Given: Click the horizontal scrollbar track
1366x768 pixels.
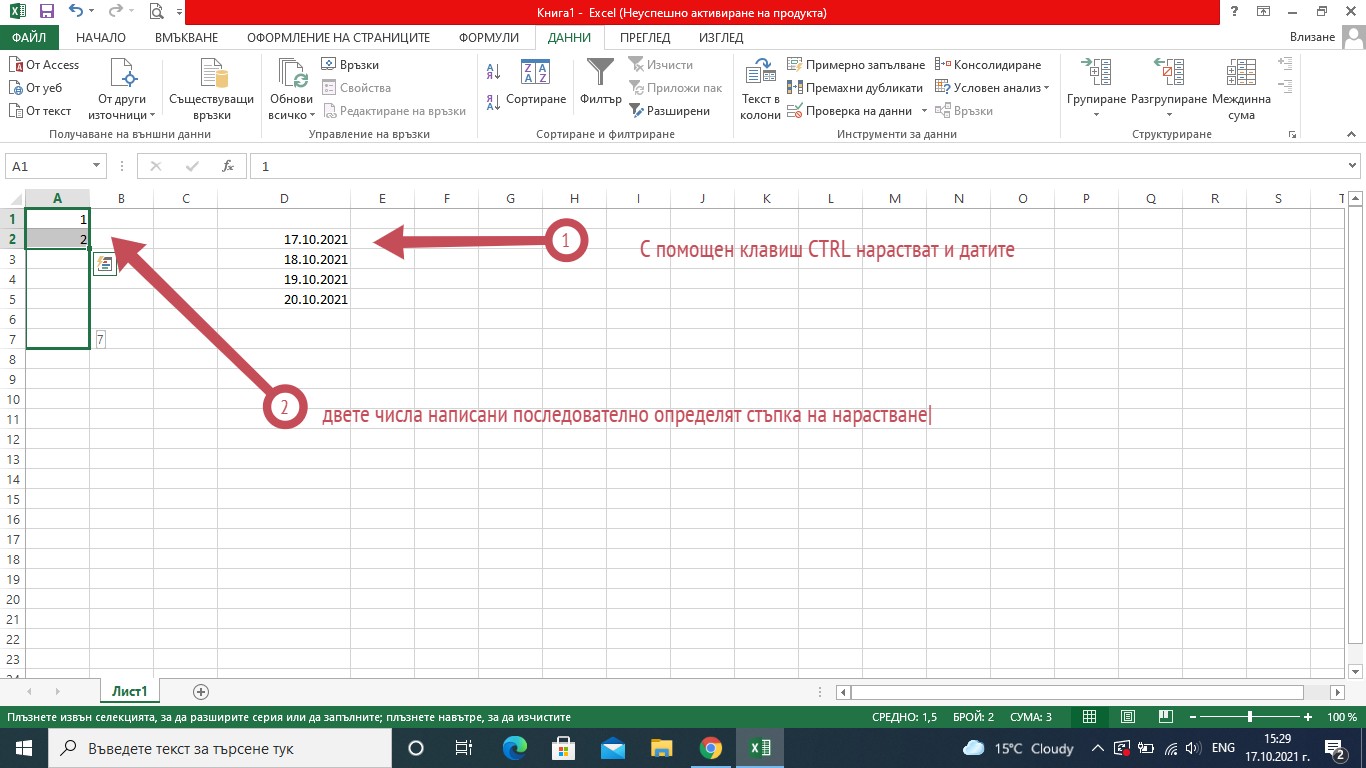Looking at the screenshot, I should click(1077, 692).
